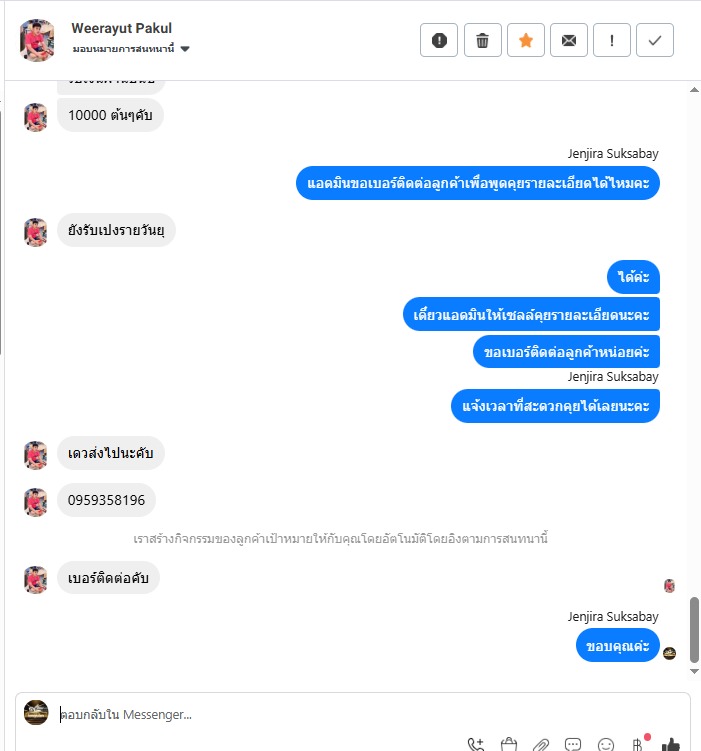This screenshot has width=701, height=751.
Task: Mark conversation as unread envelope icon
Action: tap(568, 40)
